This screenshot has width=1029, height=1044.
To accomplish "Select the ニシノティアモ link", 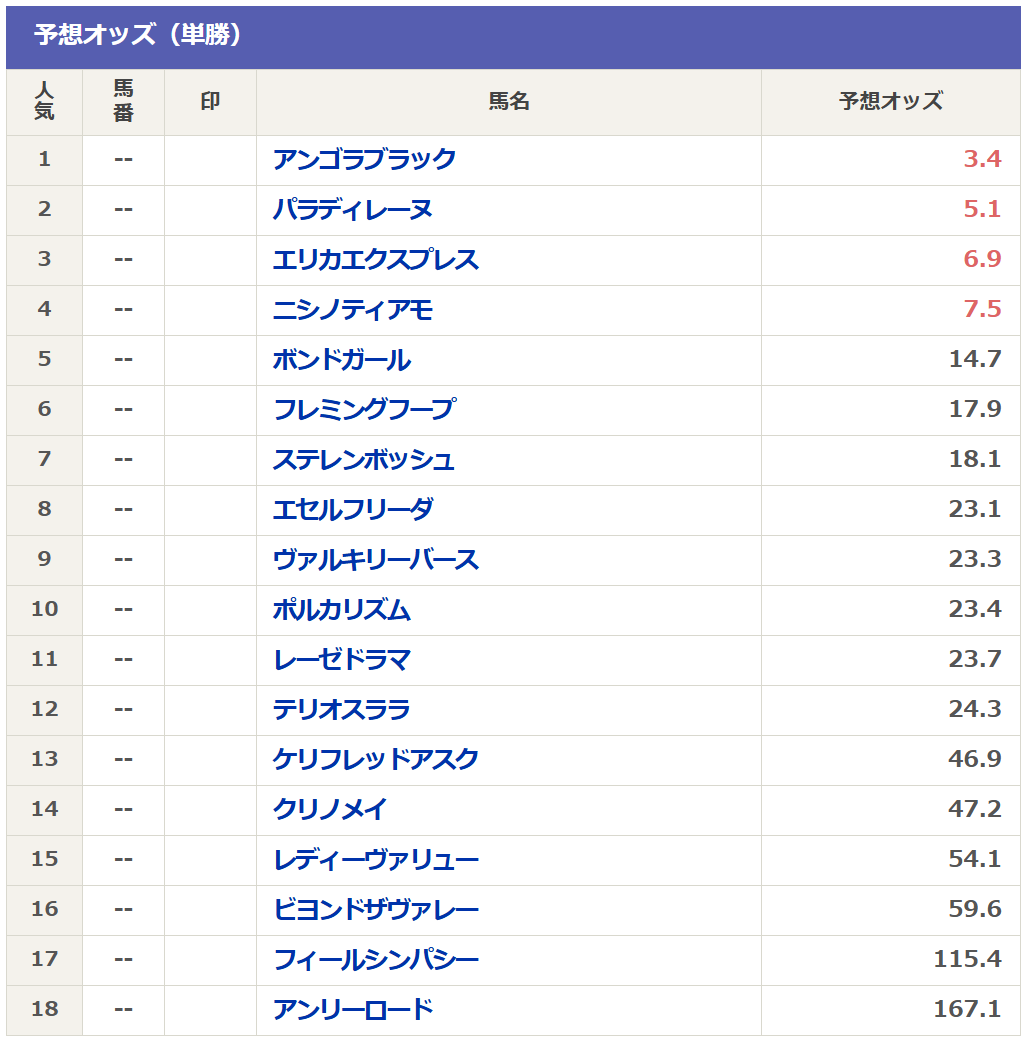I will coord(352,310).
